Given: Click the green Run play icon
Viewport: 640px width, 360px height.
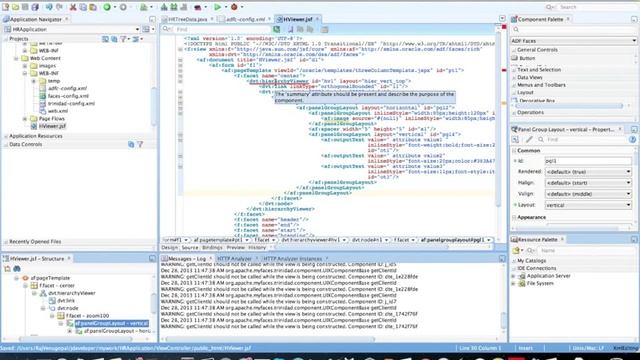Looking at the screenshot, I should 218,7.
